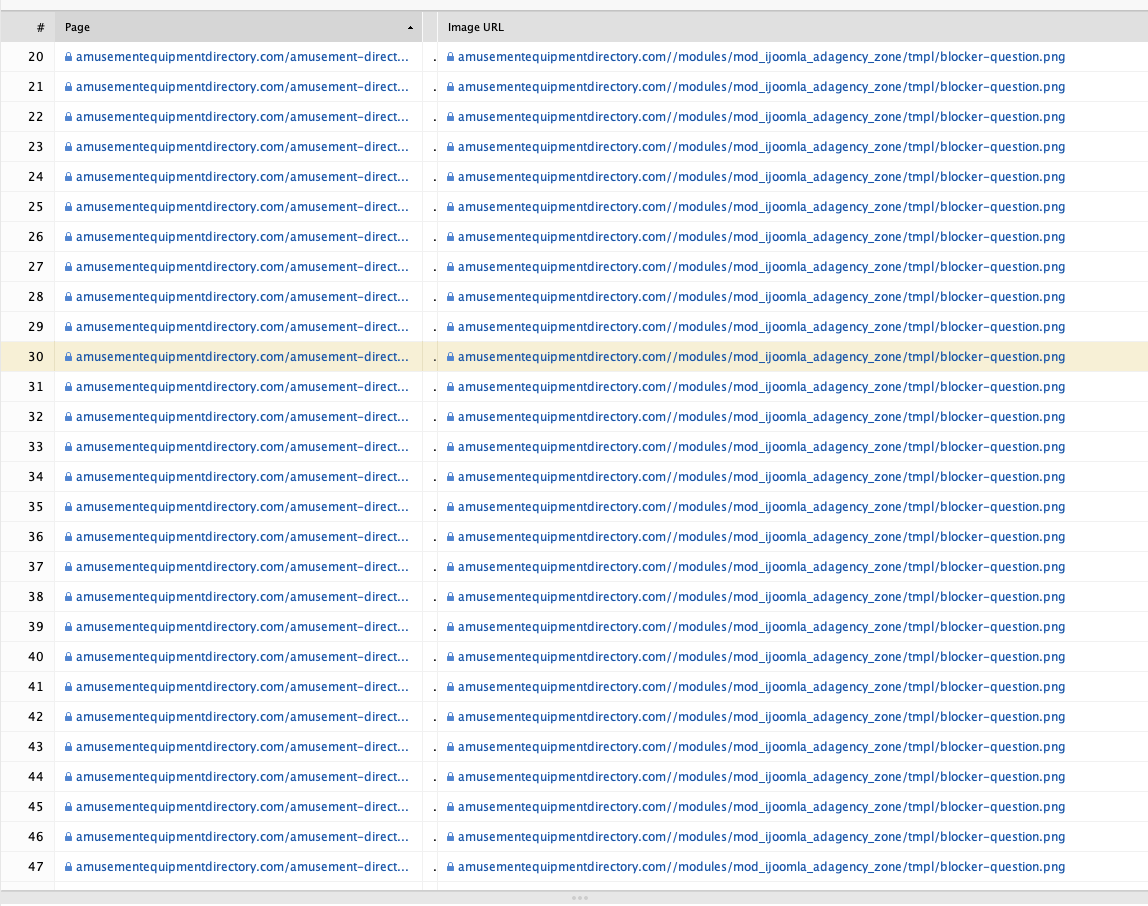Select row number 36

(x=36, y=537)
